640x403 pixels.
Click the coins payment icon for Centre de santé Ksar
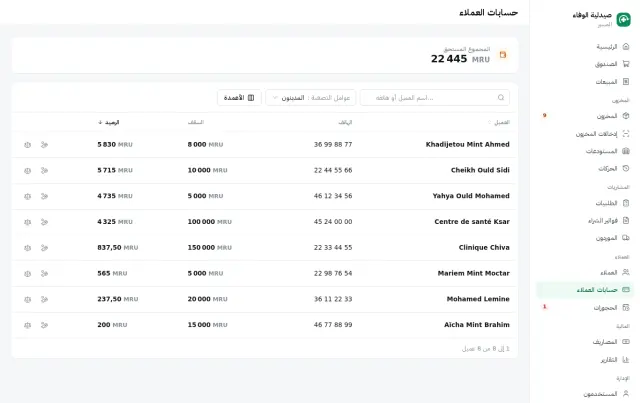[x=44, y=222]
